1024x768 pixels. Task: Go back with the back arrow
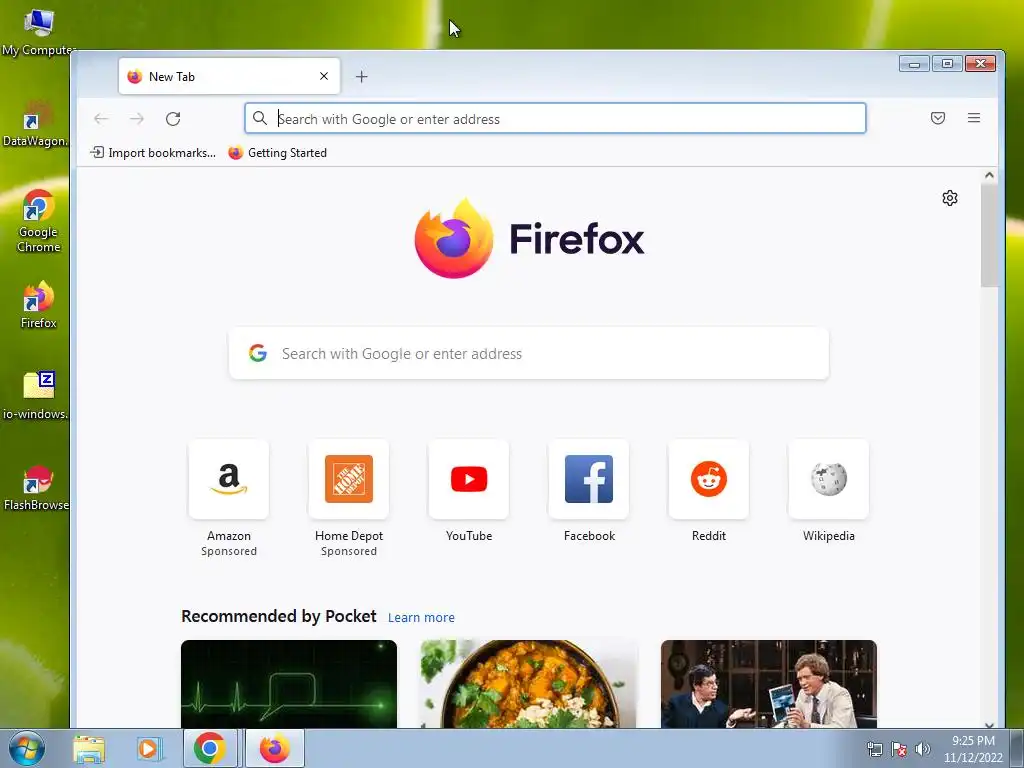click(x=101, y=119)
